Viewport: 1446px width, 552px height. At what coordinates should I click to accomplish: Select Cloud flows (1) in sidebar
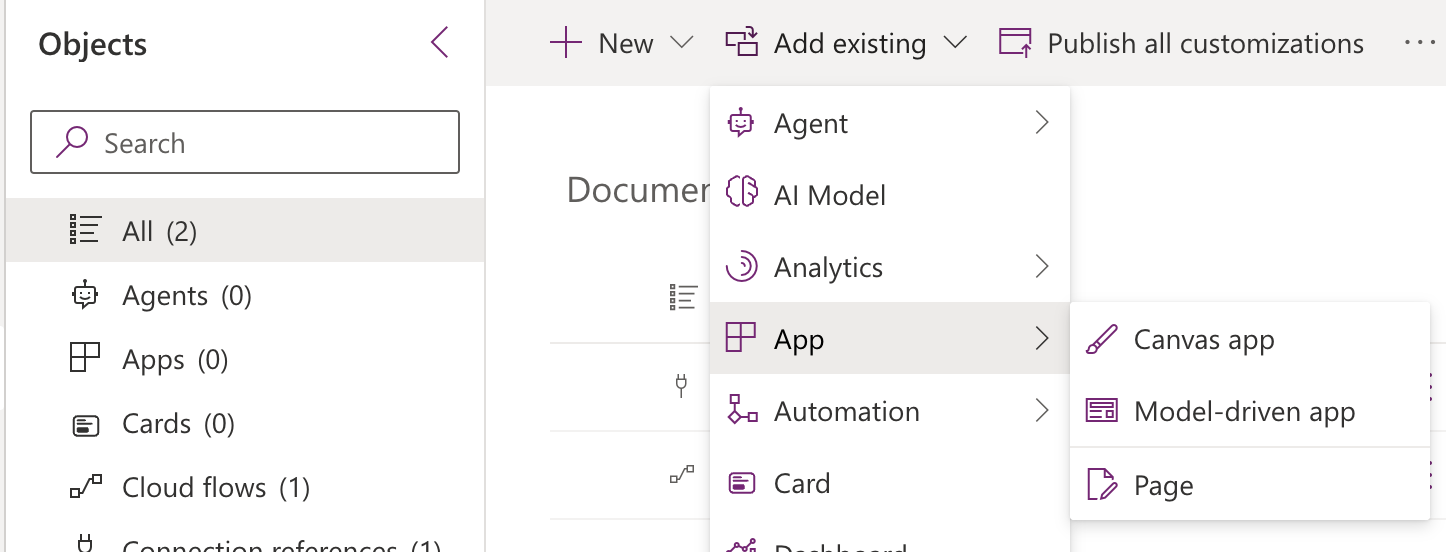click(215, 488)
